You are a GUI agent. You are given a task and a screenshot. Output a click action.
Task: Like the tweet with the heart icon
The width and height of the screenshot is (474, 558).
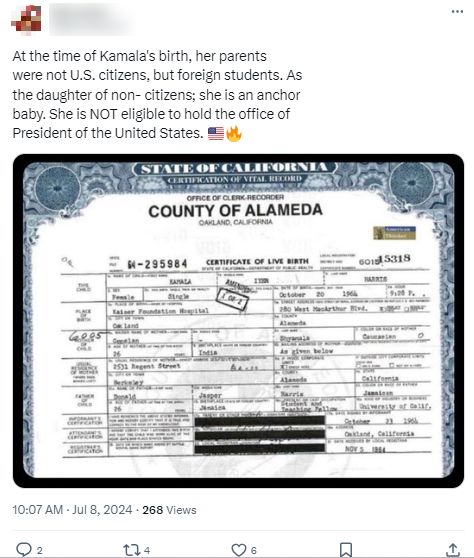[239, 550]
